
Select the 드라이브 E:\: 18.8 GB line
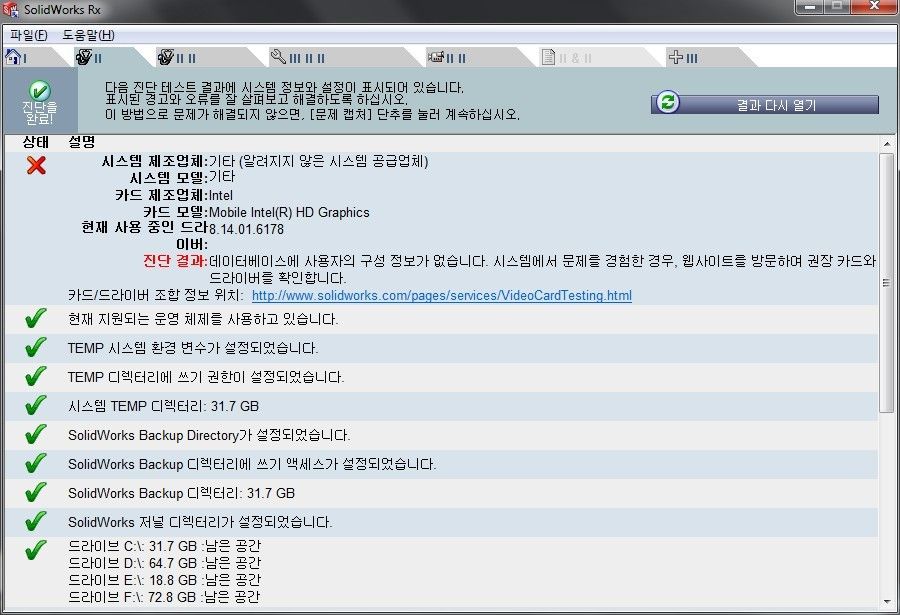164,580
